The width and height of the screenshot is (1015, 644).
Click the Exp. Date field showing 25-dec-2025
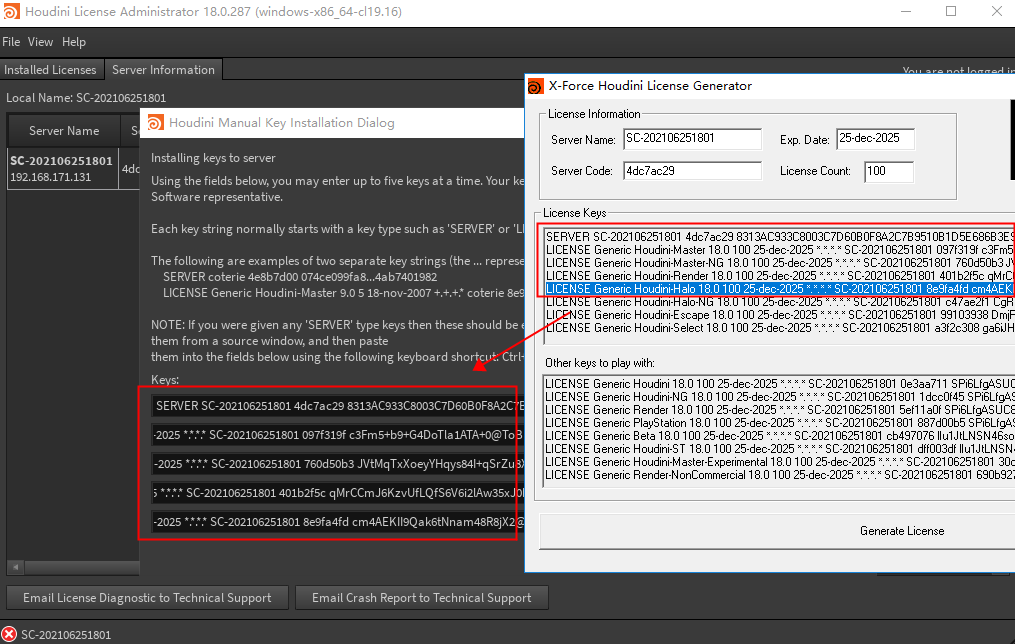pyautogui.click(x=875, y=139)
